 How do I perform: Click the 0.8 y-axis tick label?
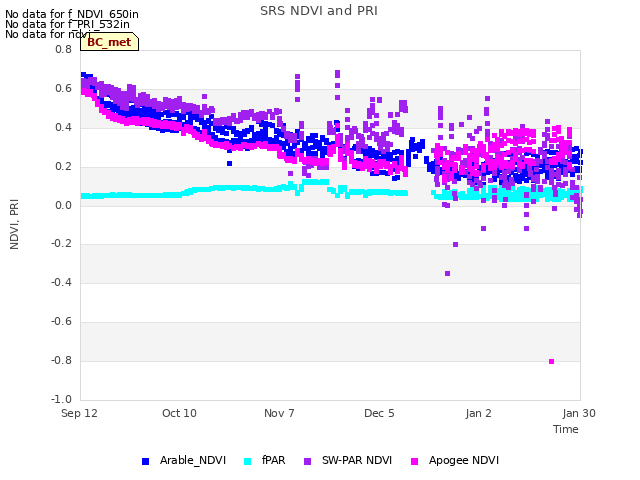click(63, 49)
